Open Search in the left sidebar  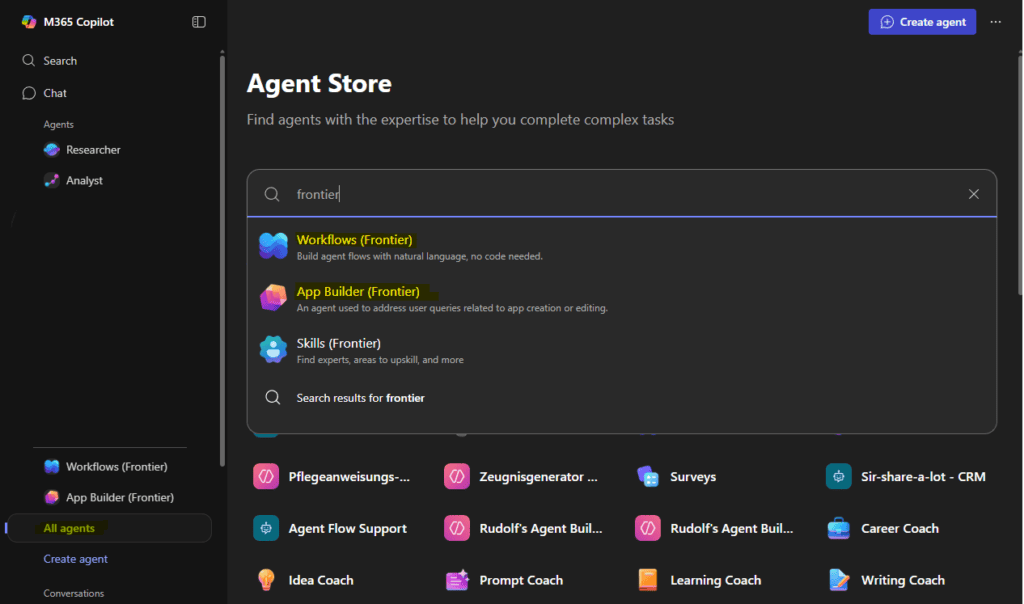coord(60,61)
